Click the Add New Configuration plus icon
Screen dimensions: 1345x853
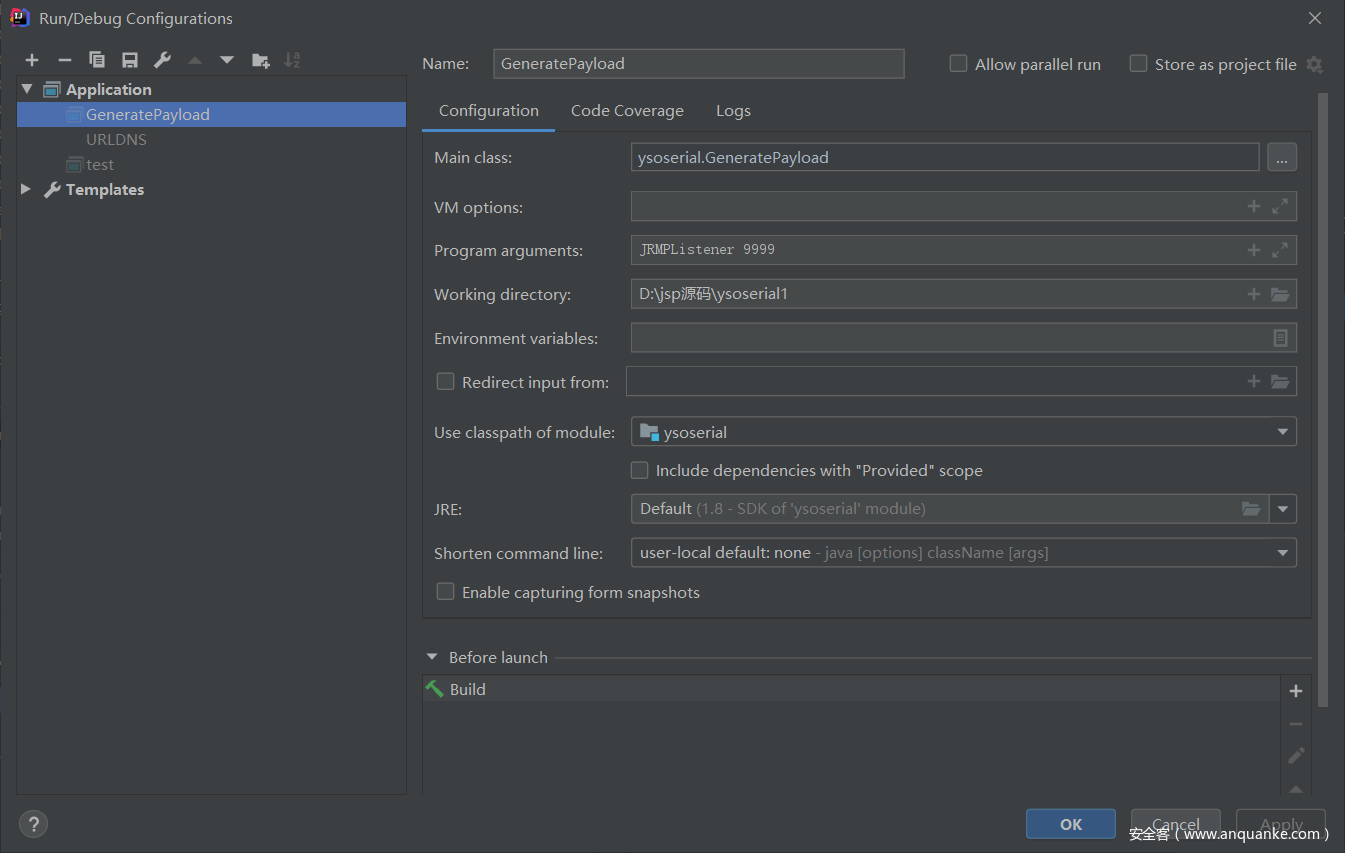pos(32,61)
